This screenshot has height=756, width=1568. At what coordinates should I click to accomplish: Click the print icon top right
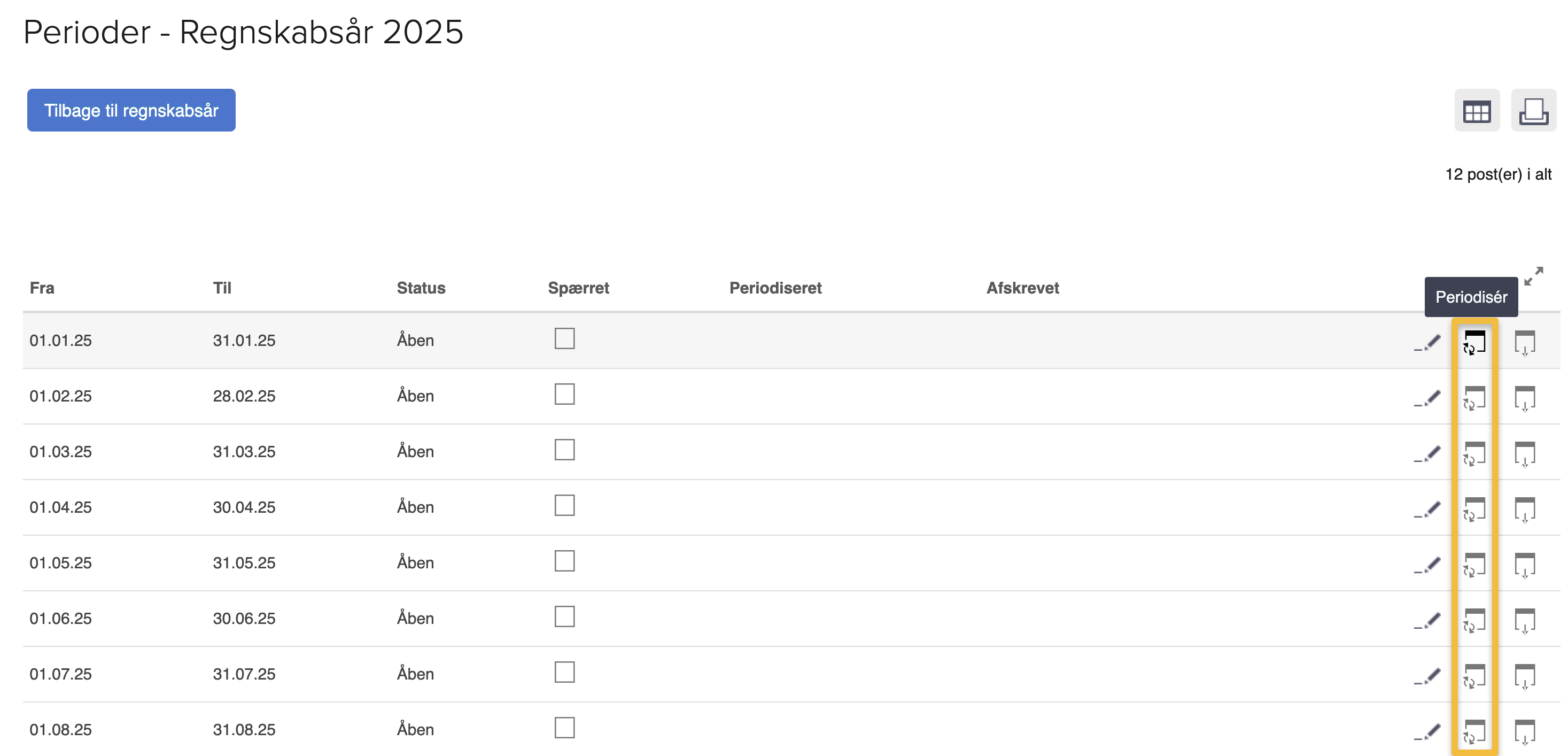tap(1533, 111)
